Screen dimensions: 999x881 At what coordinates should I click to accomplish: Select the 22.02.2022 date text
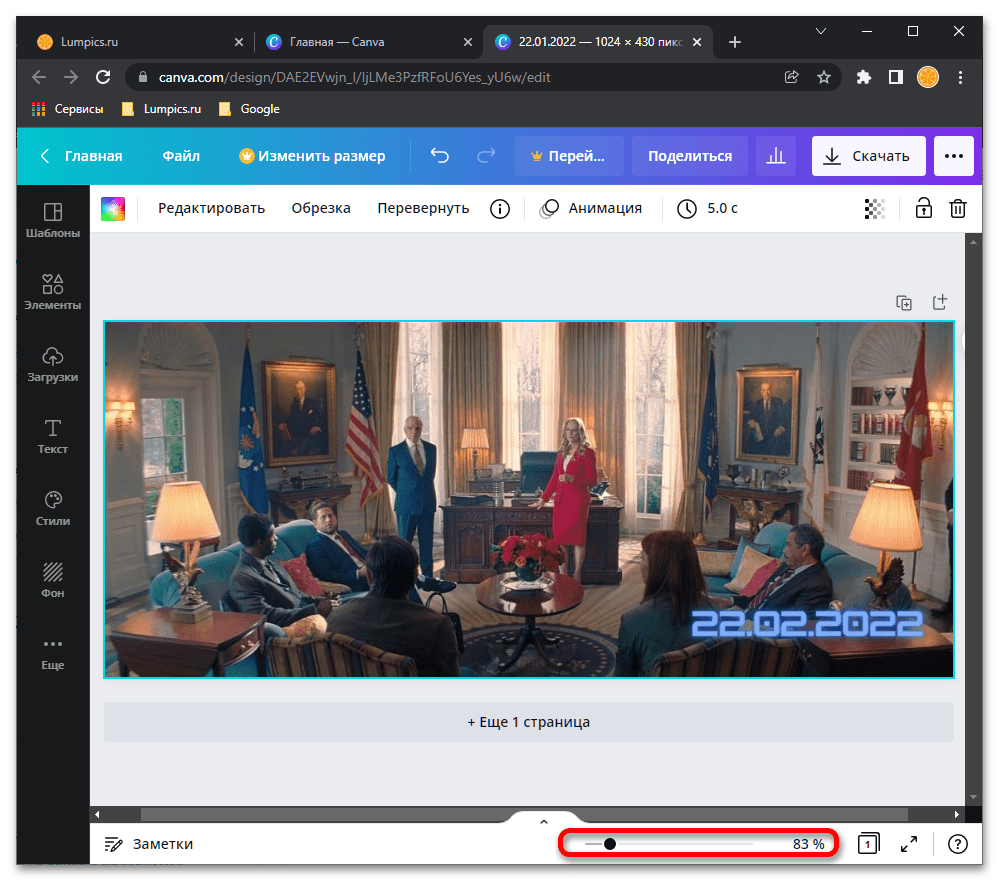pos(807,623)
